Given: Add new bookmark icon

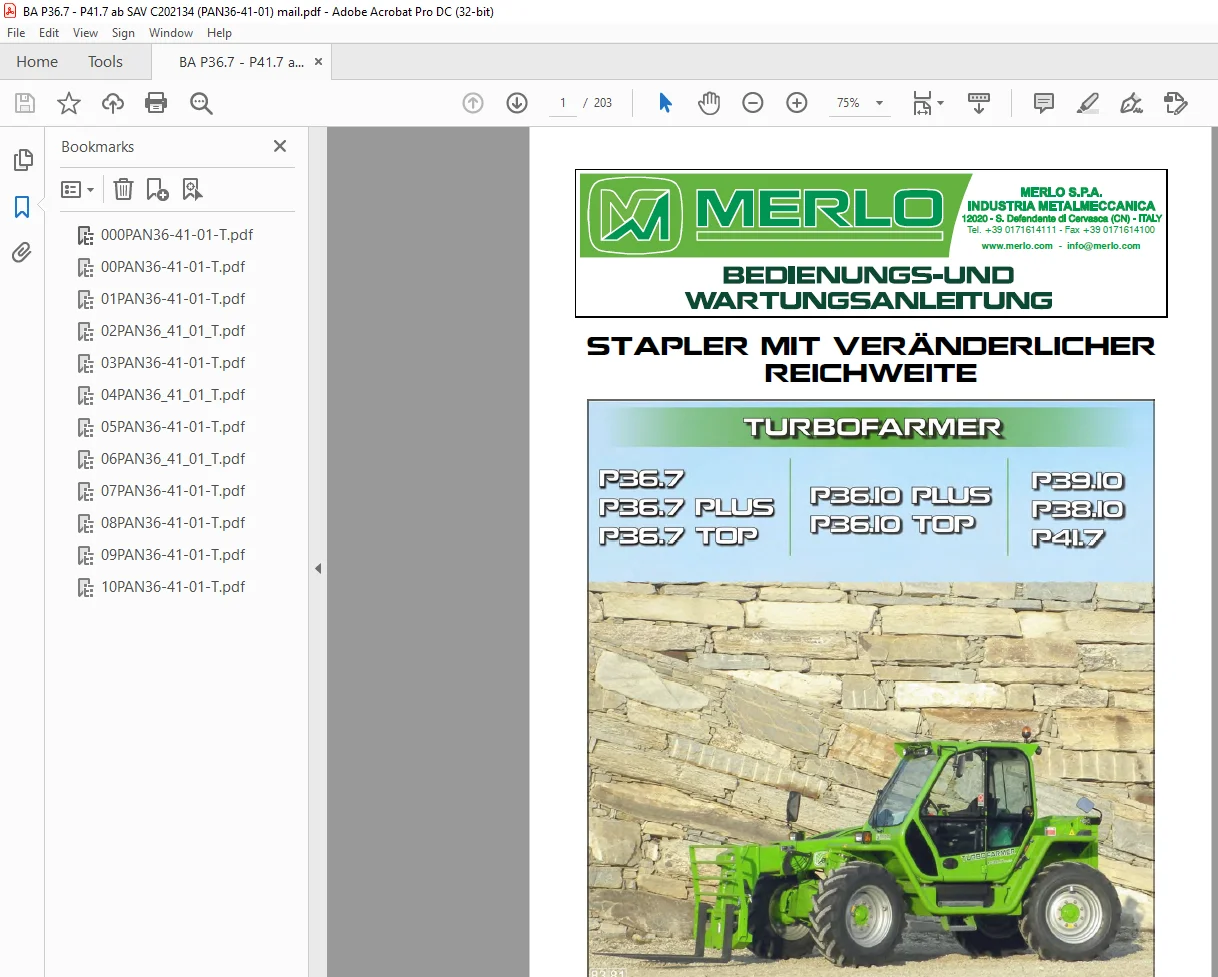Looking at the screenshot, I should 157,189.
